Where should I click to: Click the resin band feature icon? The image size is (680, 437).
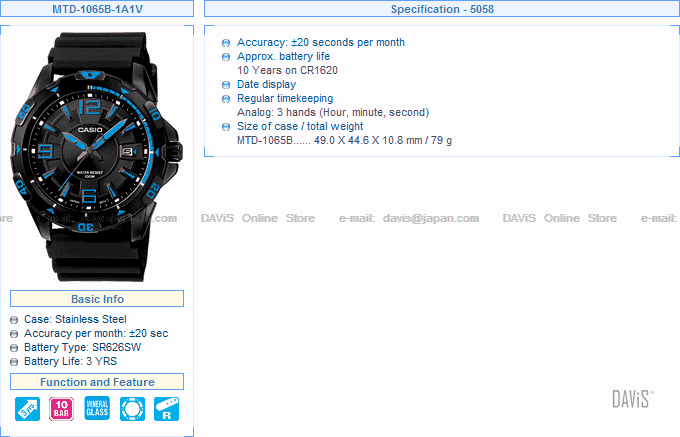[167, 409]
